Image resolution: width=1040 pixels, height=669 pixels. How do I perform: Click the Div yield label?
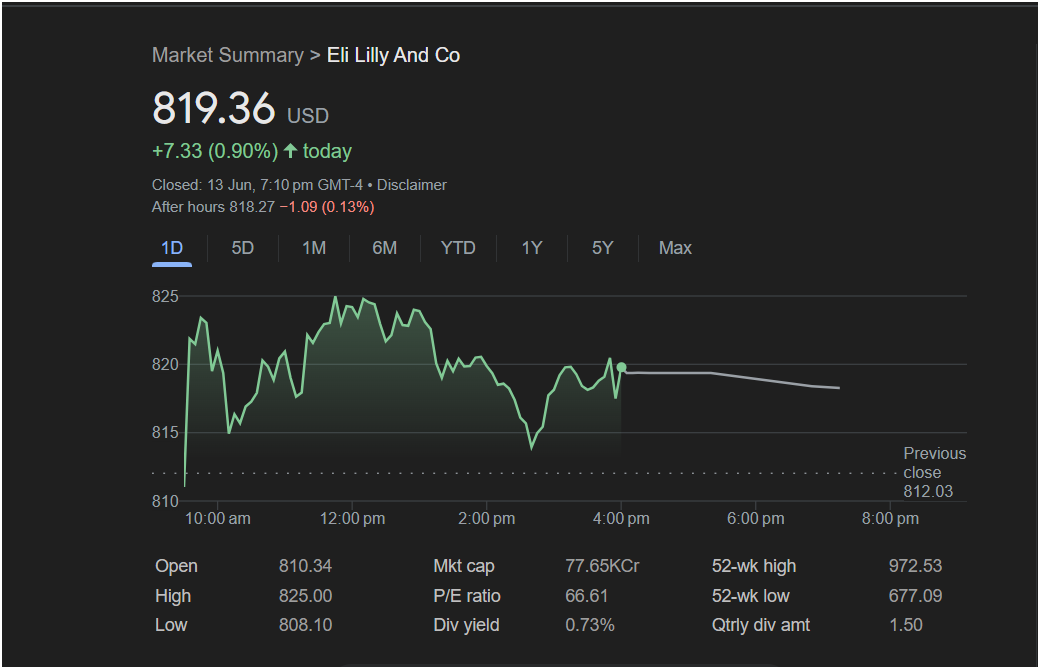click(466, 625)
